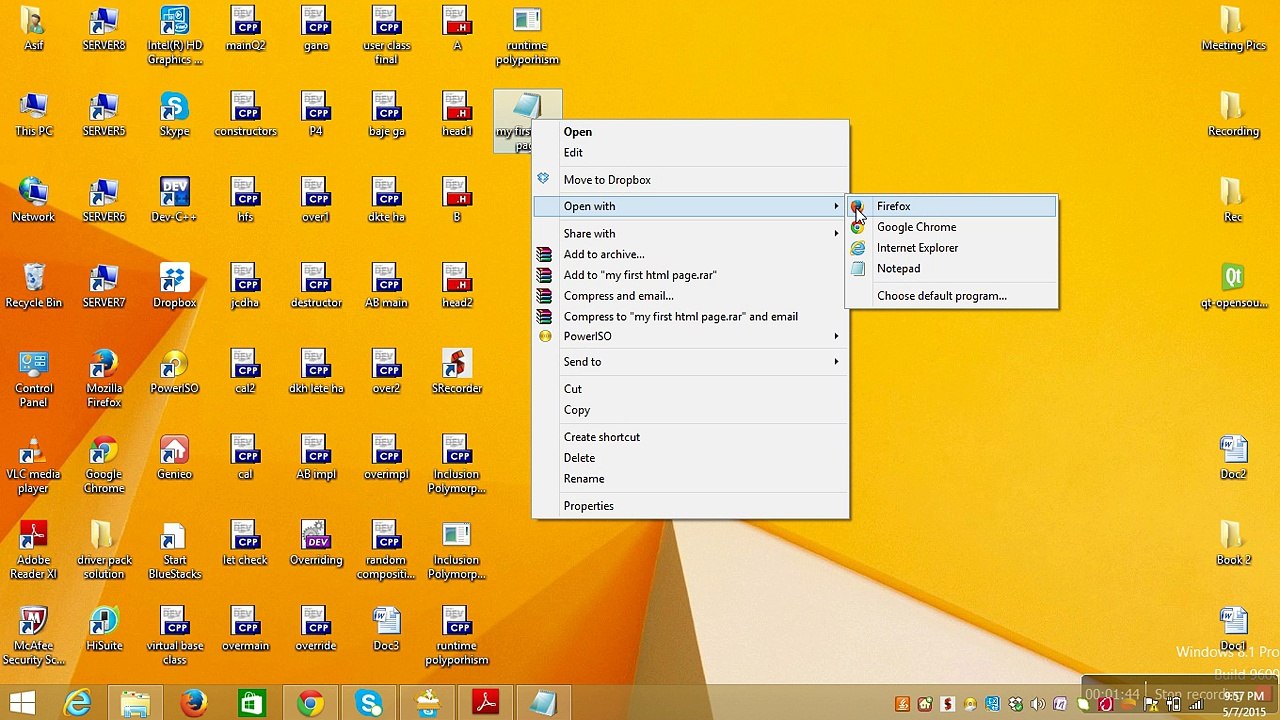Select the Book 2 folder icon
This screenshot has height=720, width=1280.
pyautogui.click(x=1233, y=544)
